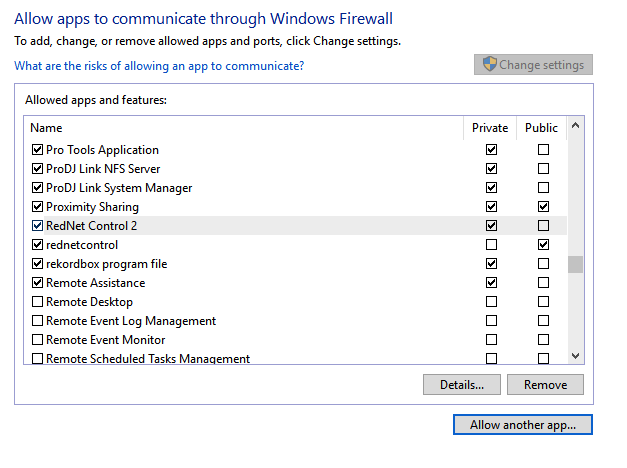The width and height of the screenshot is (627, 468).
Task: Enable Private for Remote Event Log Management
Action: 491,320
